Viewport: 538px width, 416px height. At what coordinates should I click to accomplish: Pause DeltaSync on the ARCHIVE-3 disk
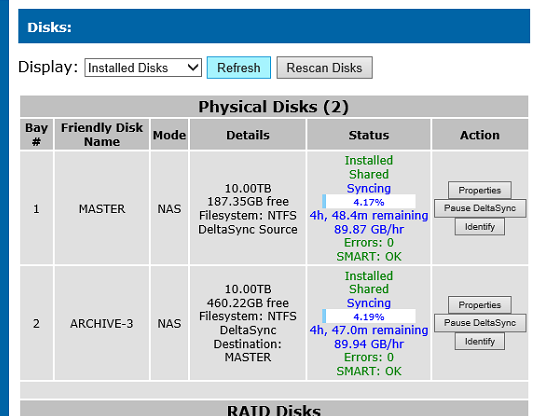point(480,323)
